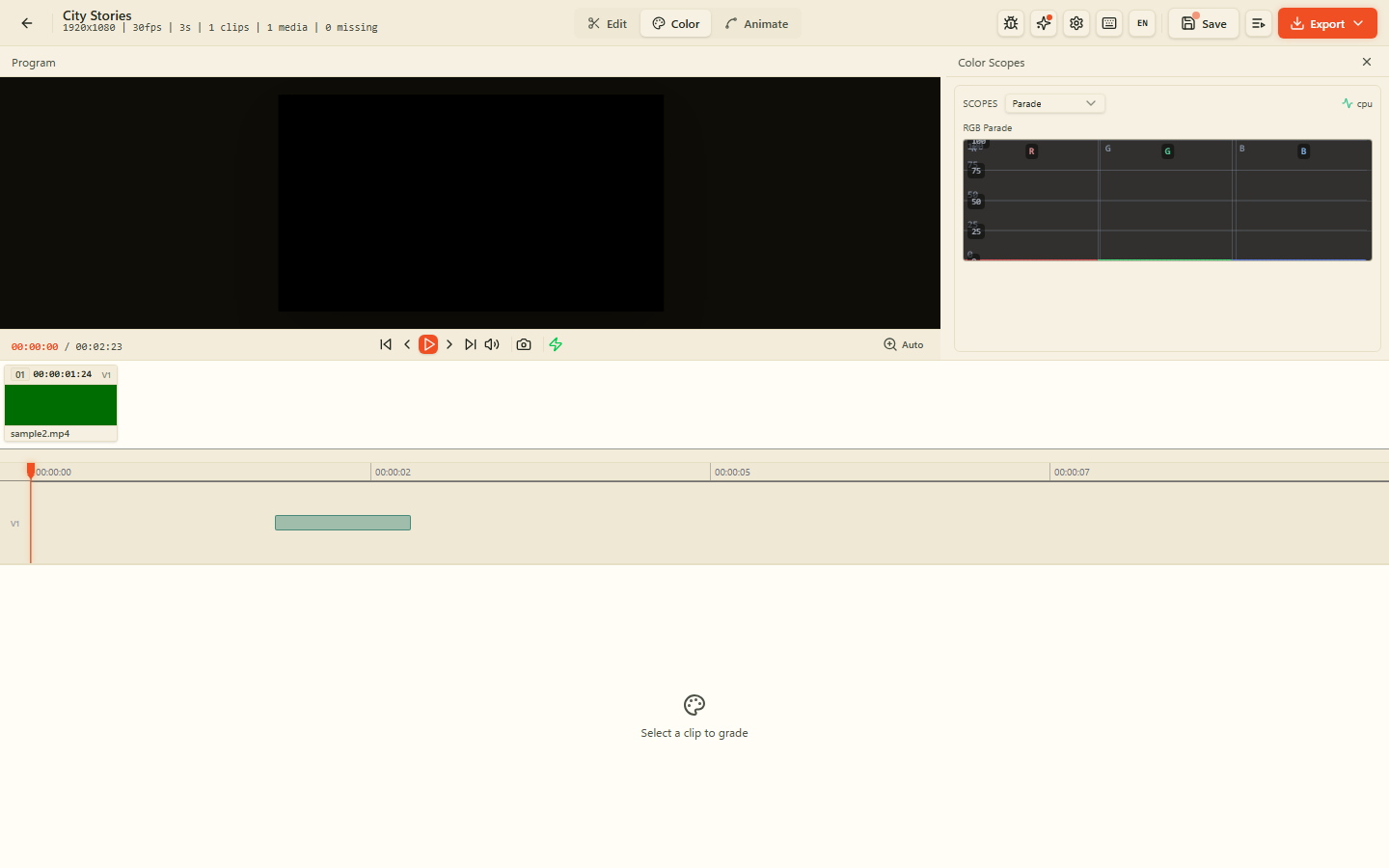The height and width of the screenshot is (868, 1389).
Task: Open the AI sparkle assistant icon
Action: [x=1044, y=23]
